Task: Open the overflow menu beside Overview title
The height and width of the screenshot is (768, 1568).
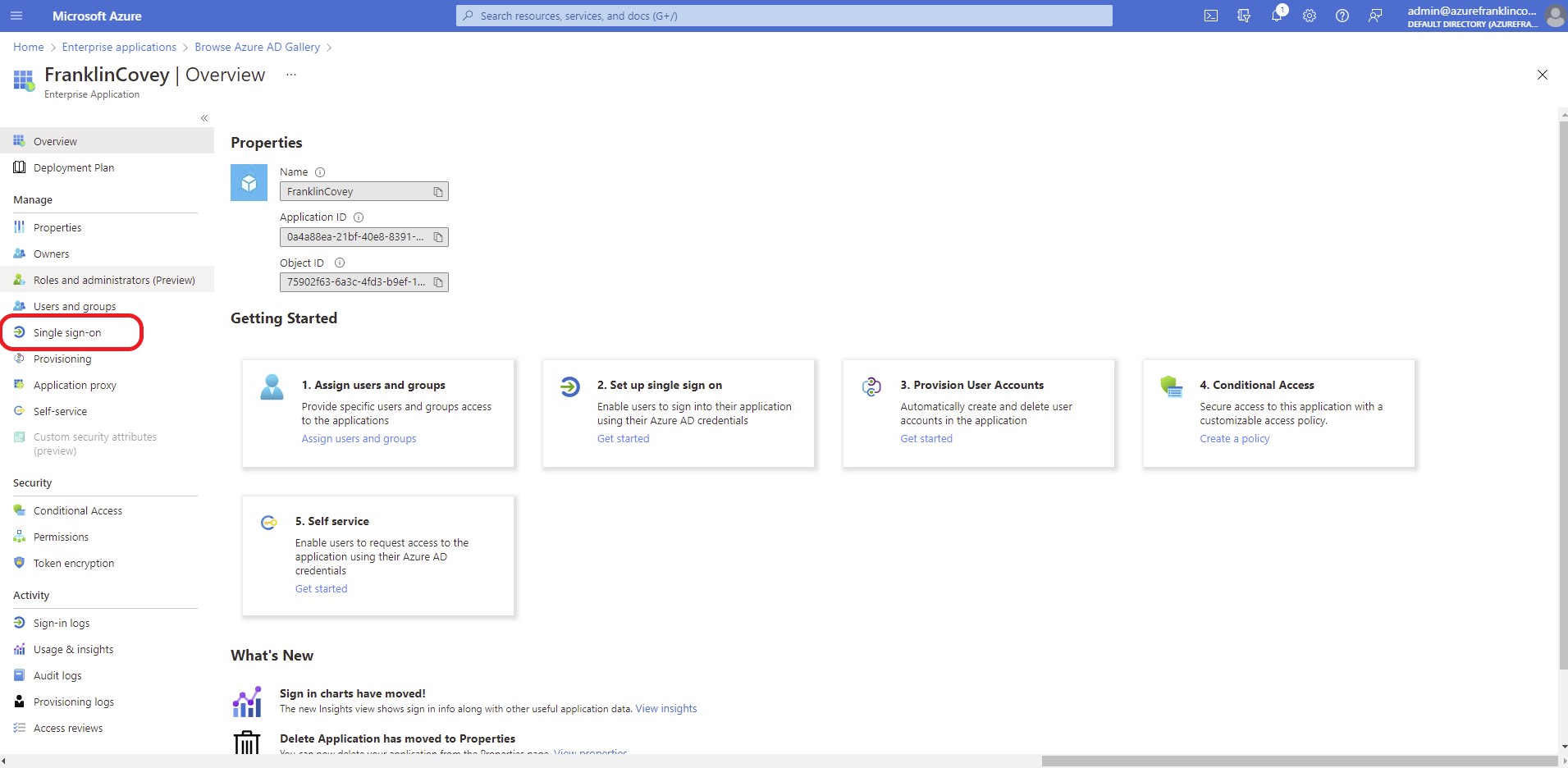Action: pos(290,74)
